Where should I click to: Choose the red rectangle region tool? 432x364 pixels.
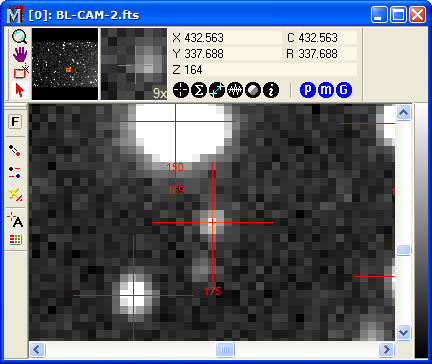click(x=20, y=72)
